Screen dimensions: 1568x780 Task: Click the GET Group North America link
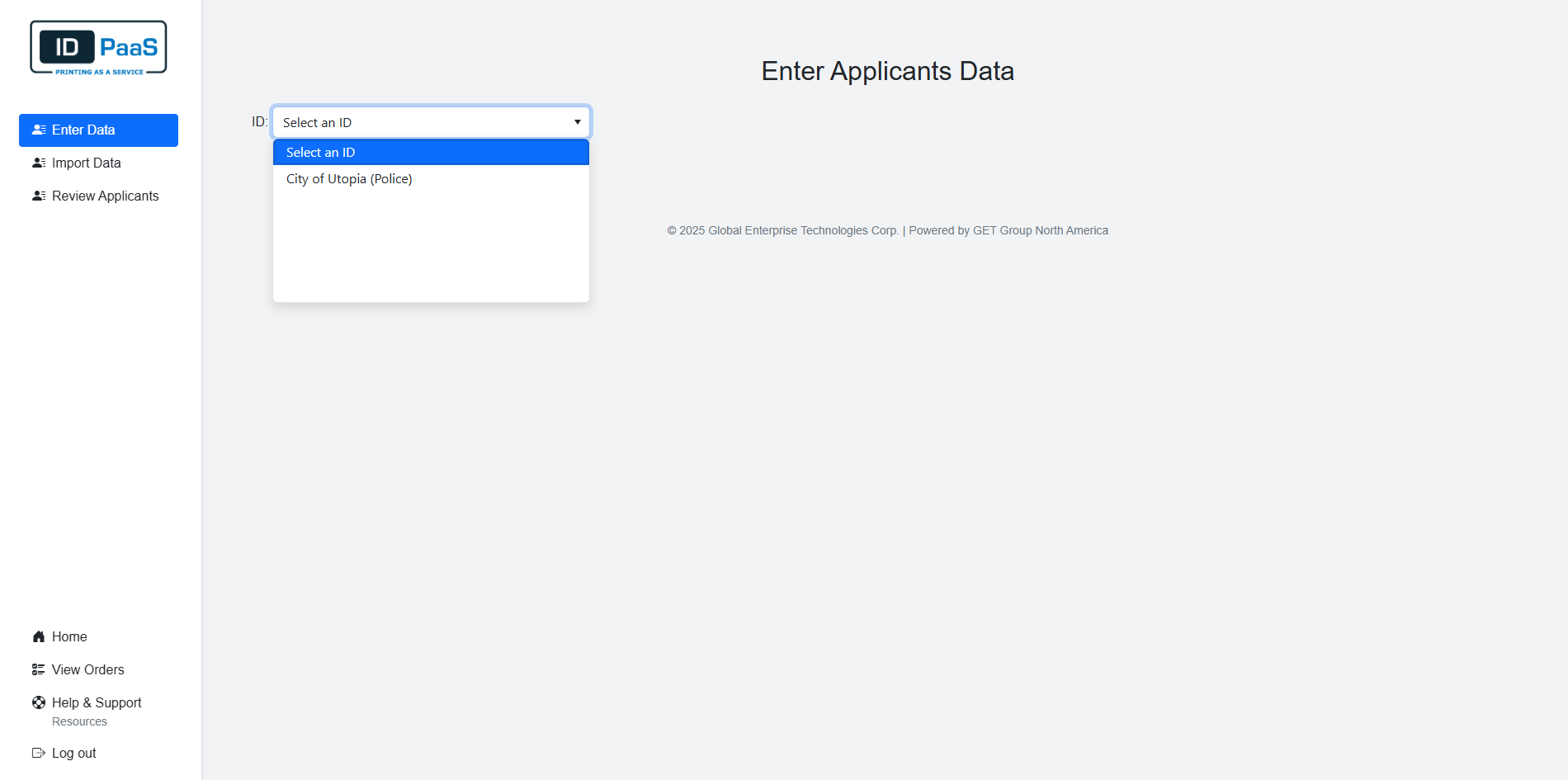pos(1040,230)
